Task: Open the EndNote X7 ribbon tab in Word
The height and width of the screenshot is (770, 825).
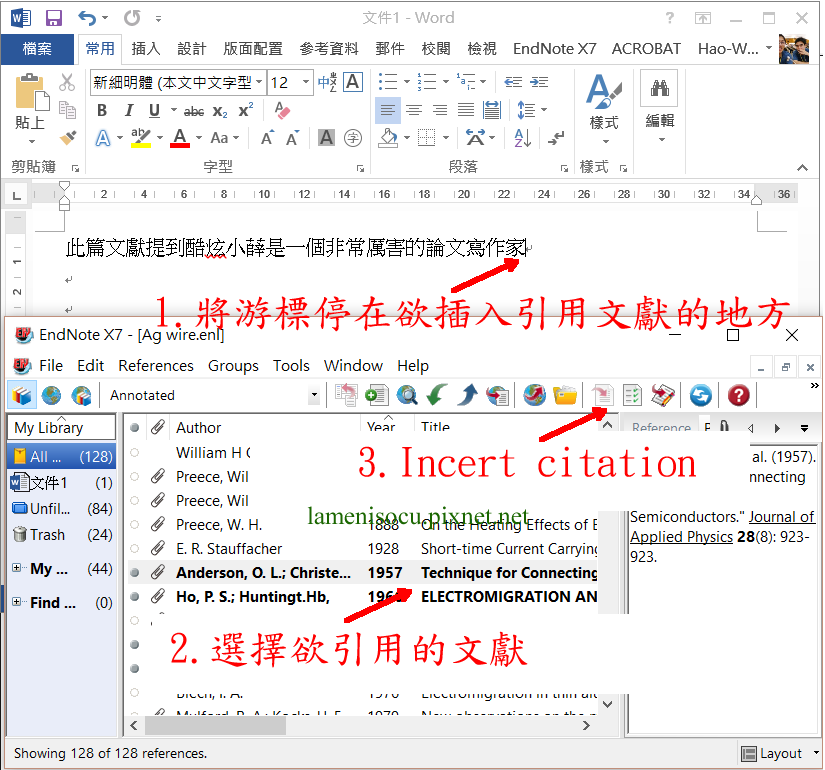Action: tap(555, 49)
